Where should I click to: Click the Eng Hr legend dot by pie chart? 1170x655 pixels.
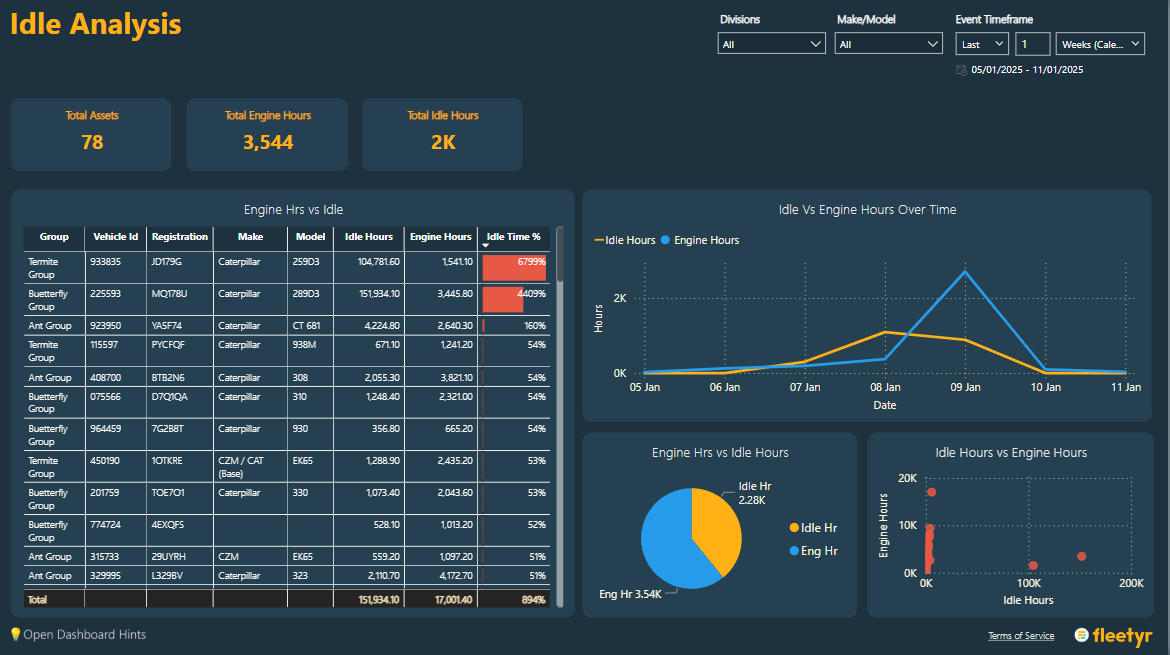tap(794, 551)
